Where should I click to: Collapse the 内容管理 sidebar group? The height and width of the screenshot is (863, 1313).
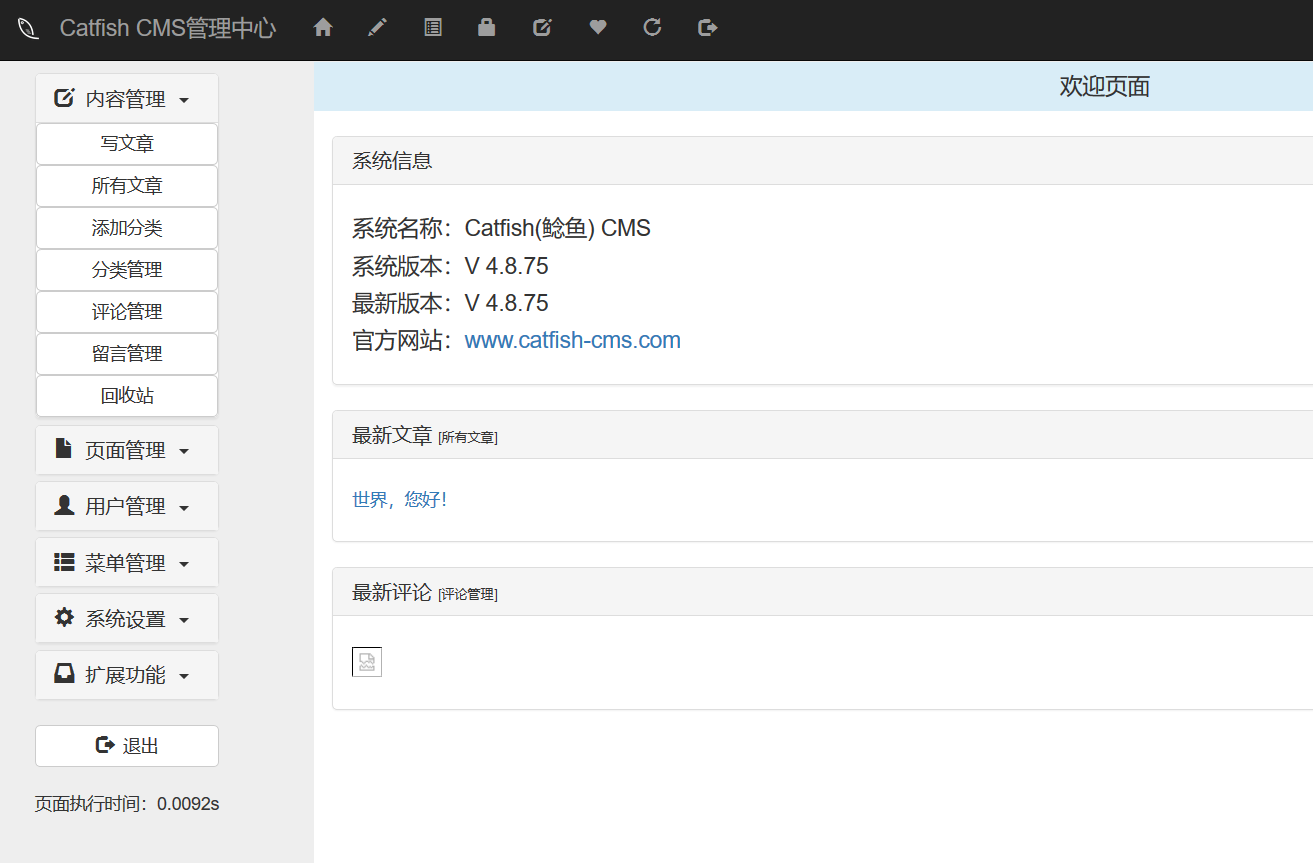pyautogui.click(x=127, y=99)
